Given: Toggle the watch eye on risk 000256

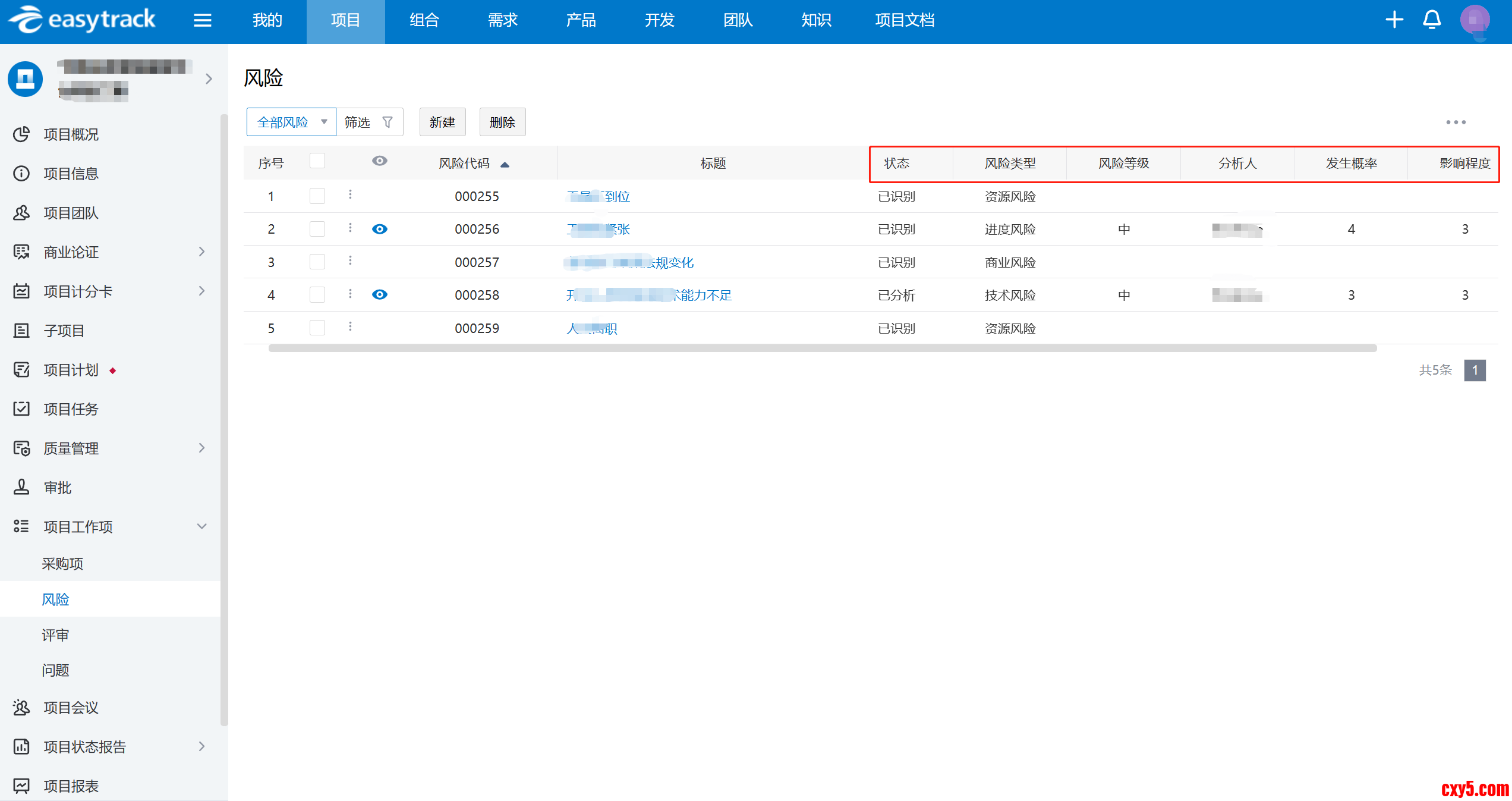Looking at the screenshot, I should pos(379,229).
